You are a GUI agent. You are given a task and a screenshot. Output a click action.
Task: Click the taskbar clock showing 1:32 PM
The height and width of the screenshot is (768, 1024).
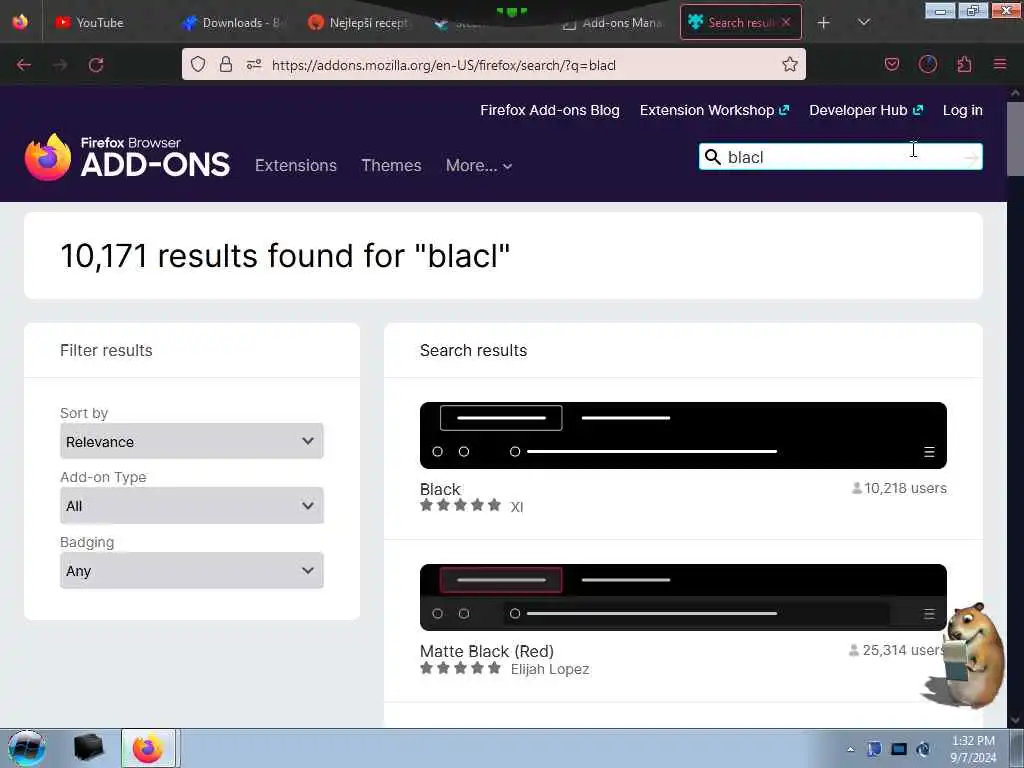coord(973,749)
